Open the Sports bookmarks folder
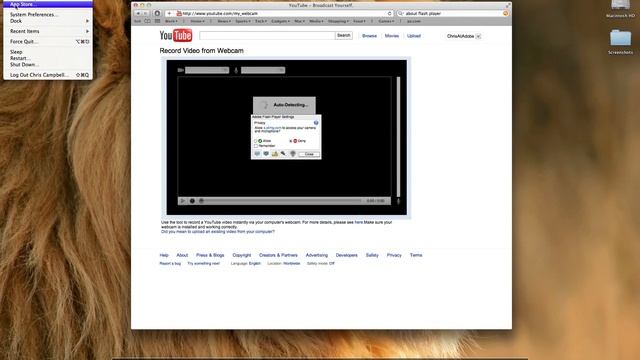 pos(243,21)
